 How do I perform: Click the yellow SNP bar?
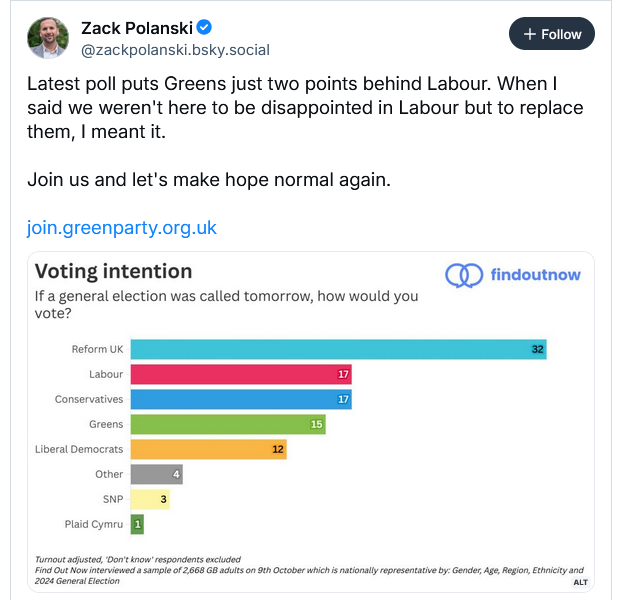pos(150,499)
